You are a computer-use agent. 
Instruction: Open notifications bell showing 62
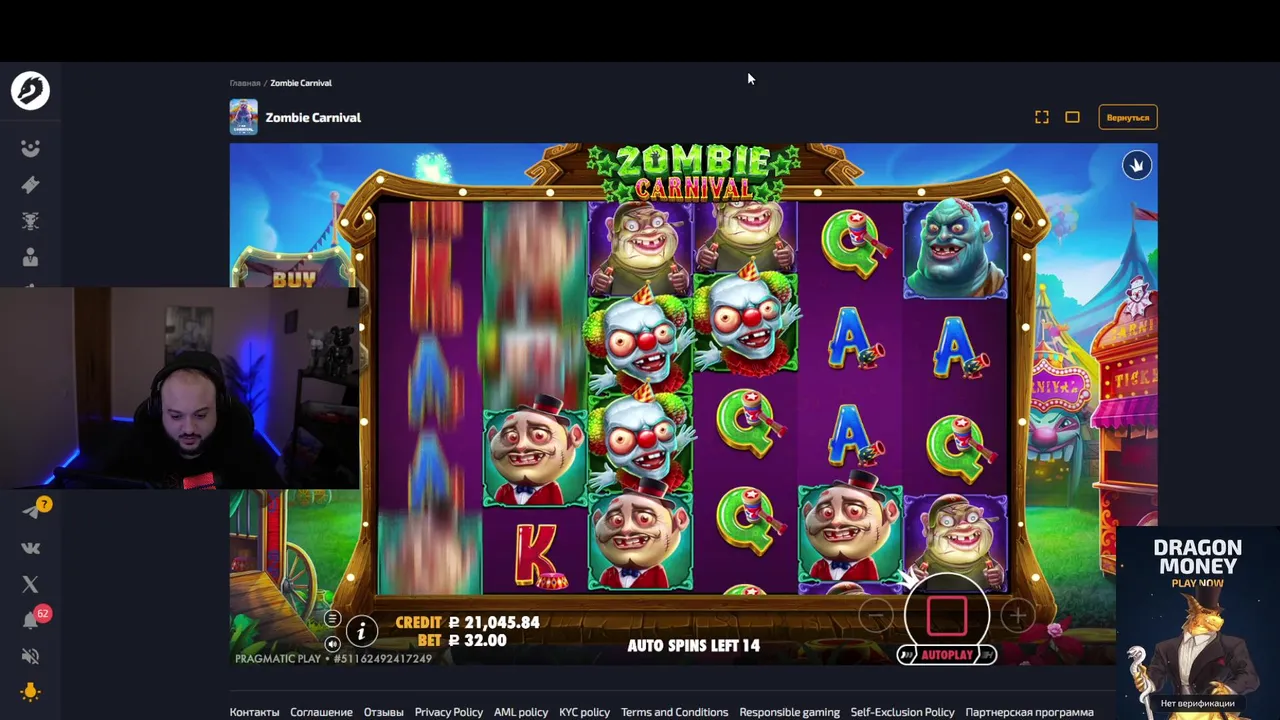pyautogui.click(x=30, y=620)
